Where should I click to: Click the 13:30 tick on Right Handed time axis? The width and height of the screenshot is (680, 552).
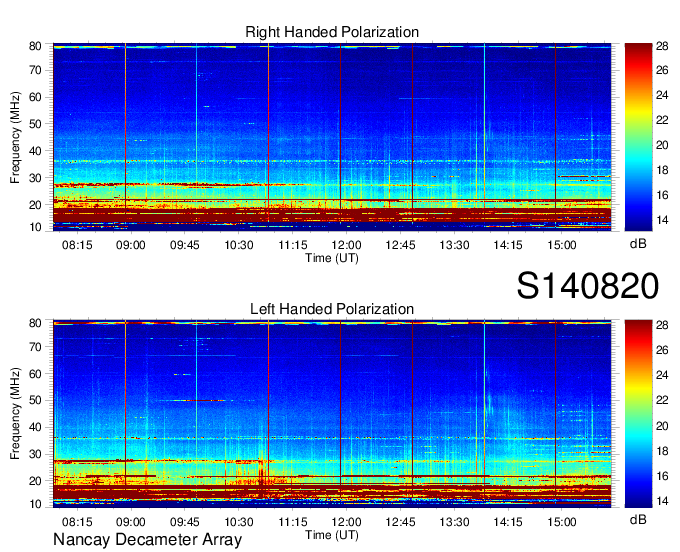(454, 245)
